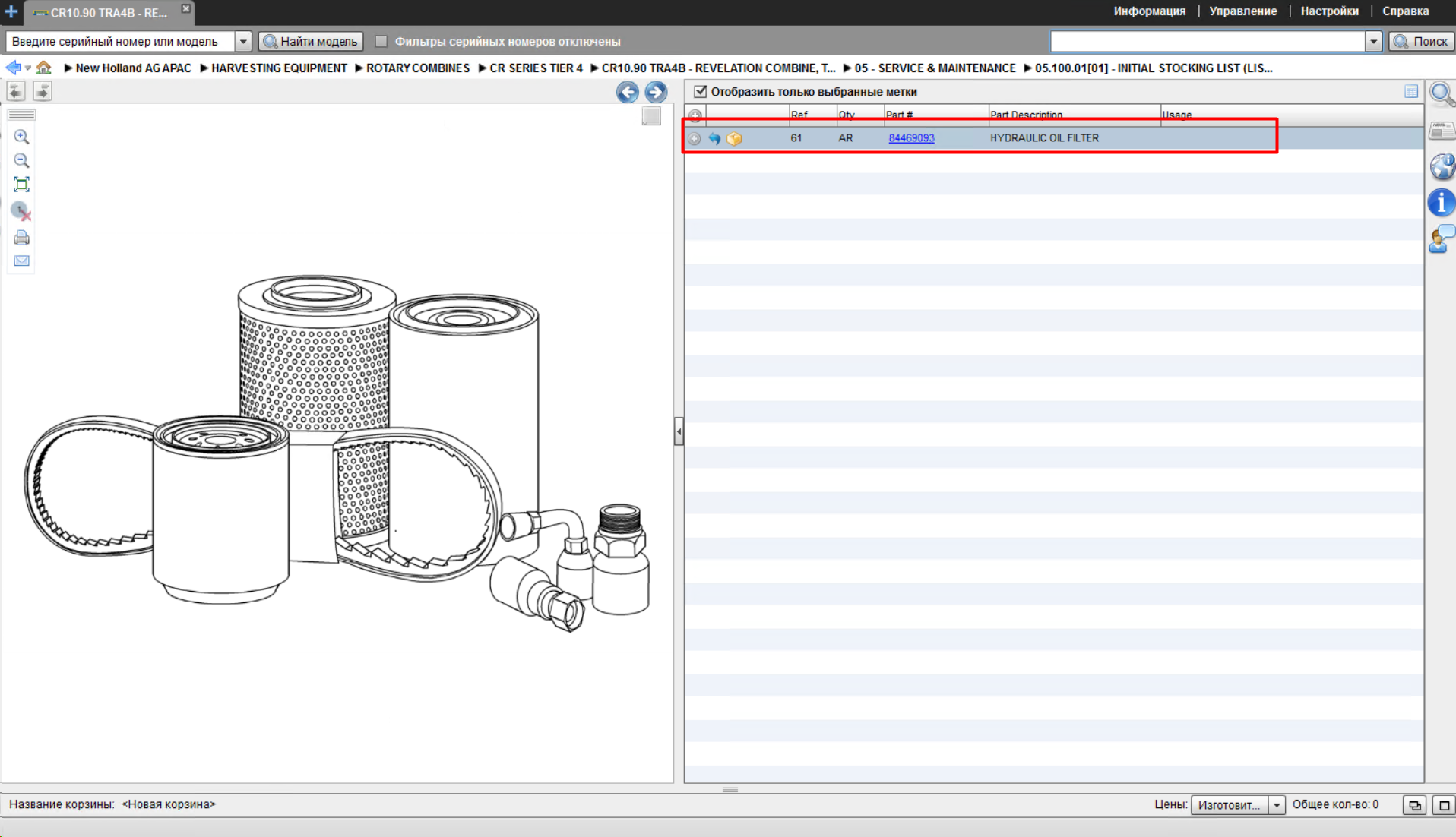Viewport: 1456px width, 837px height.
Task: Print the diagram via printer icon
Action: (21, 238)
